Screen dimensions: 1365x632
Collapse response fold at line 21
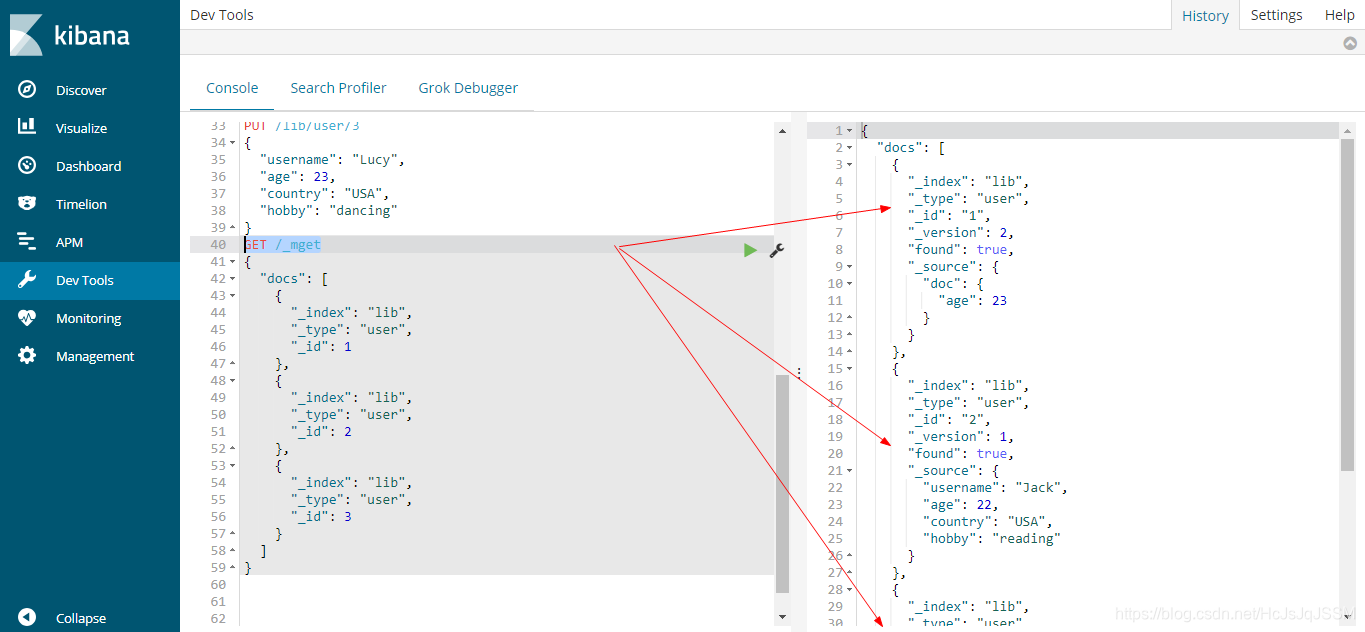850,471
